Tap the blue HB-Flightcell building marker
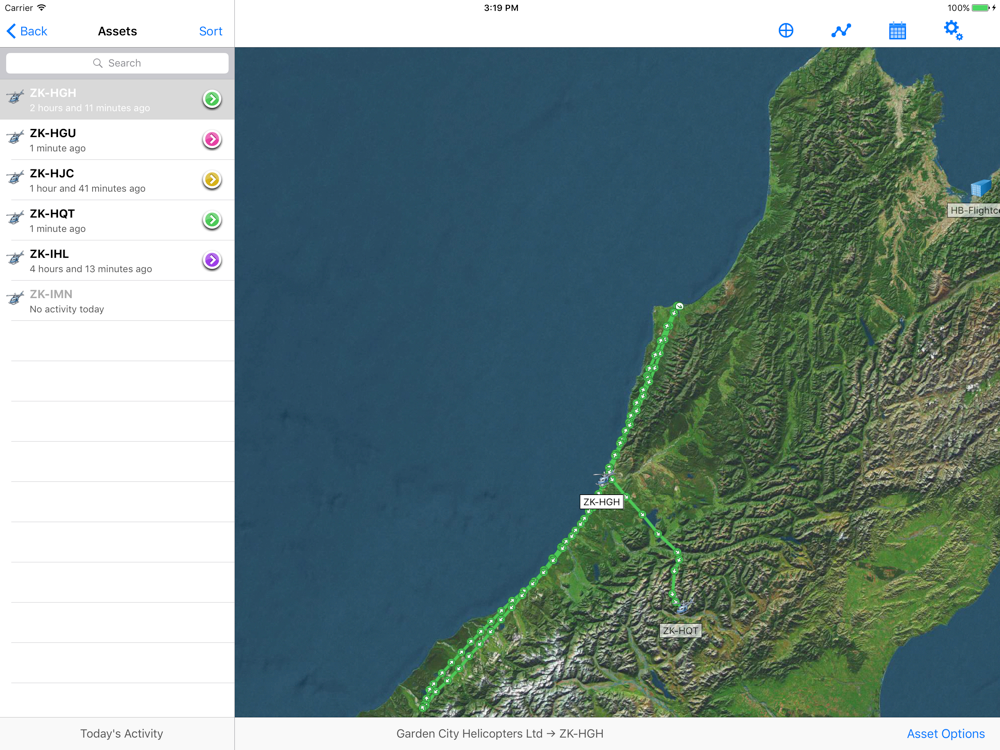This screenshot has height=750, width=1000. click(981, 188)
